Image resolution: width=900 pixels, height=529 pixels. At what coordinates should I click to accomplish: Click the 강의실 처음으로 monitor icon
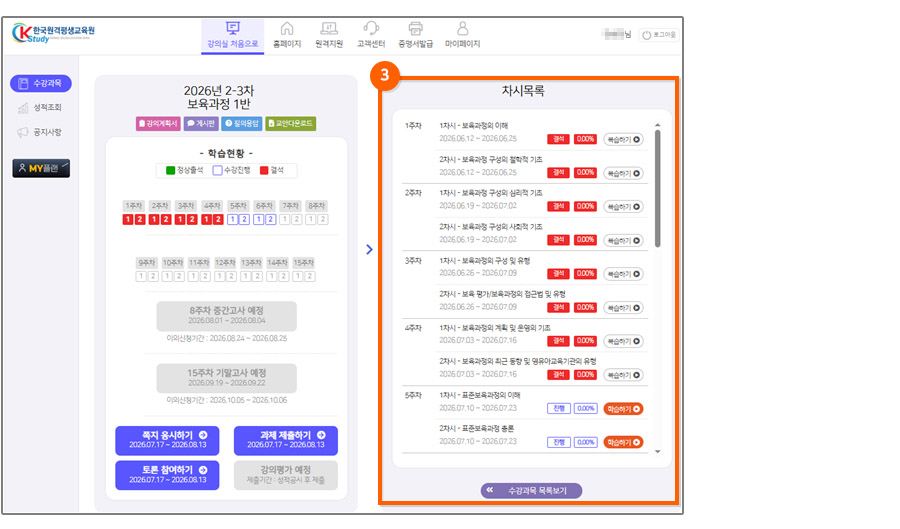click(232, 28)
